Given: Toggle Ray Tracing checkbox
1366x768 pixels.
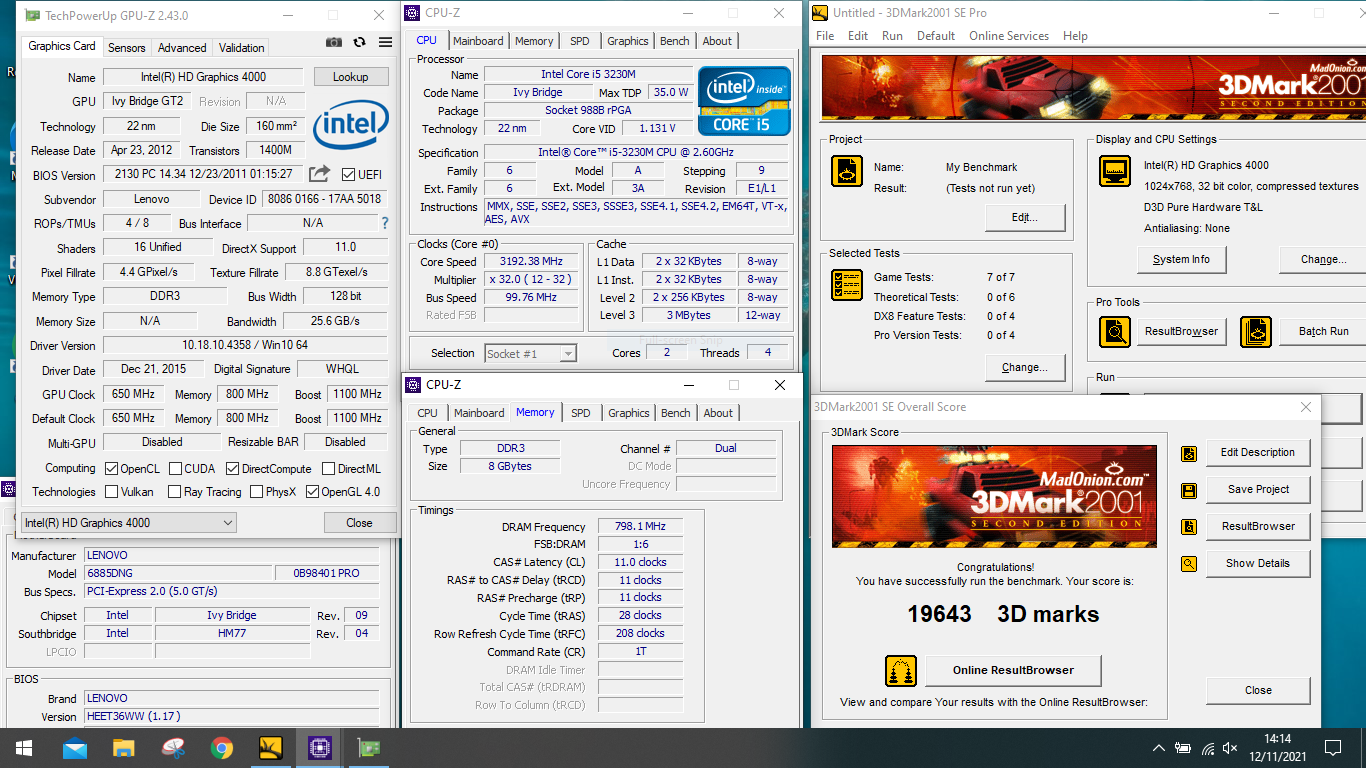Looking at the screenshot, I should pos(174,492).
